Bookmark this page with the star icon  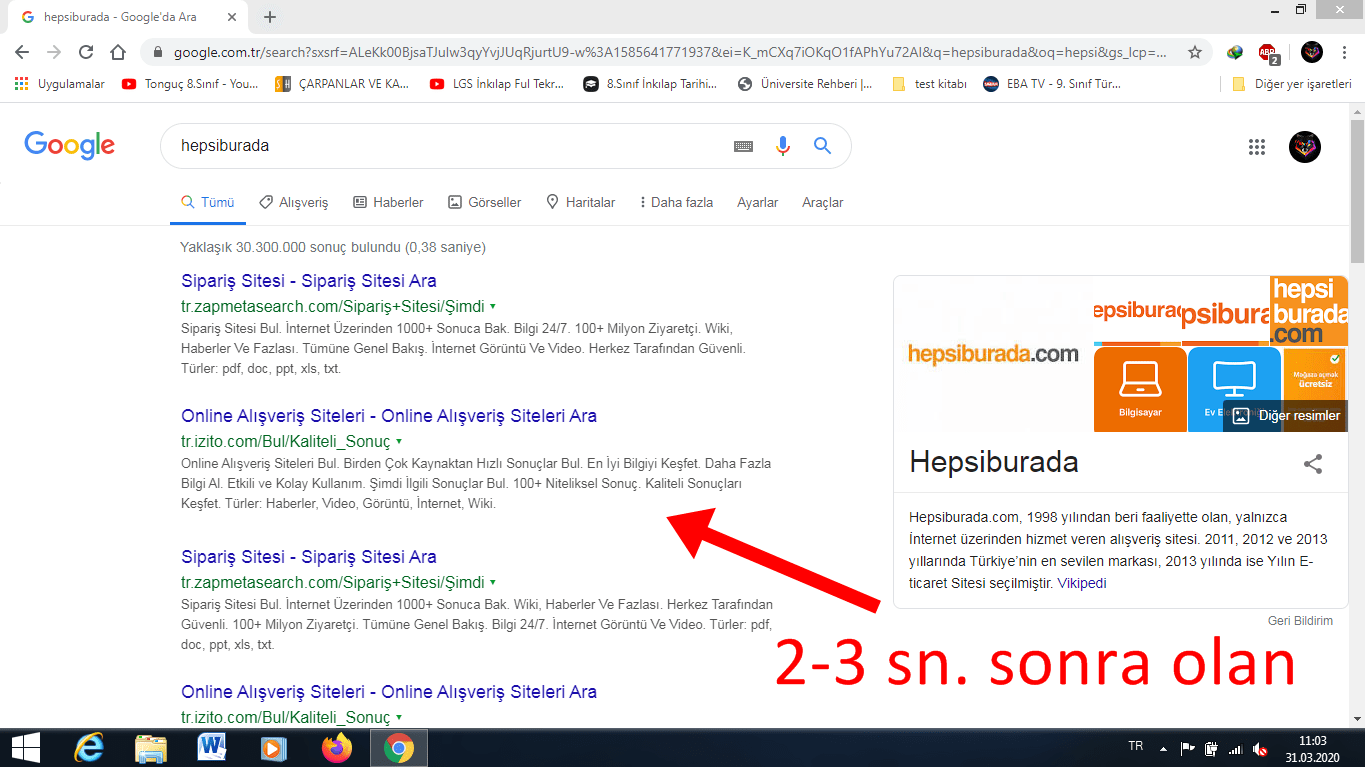click(x=1194, y=52)
